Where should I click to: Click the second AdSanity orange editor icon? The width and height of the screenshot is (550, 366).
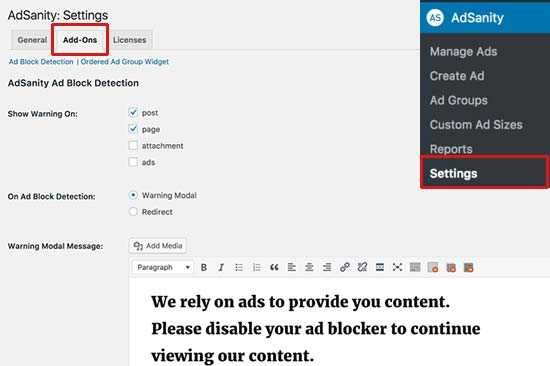tap(451, 267)
